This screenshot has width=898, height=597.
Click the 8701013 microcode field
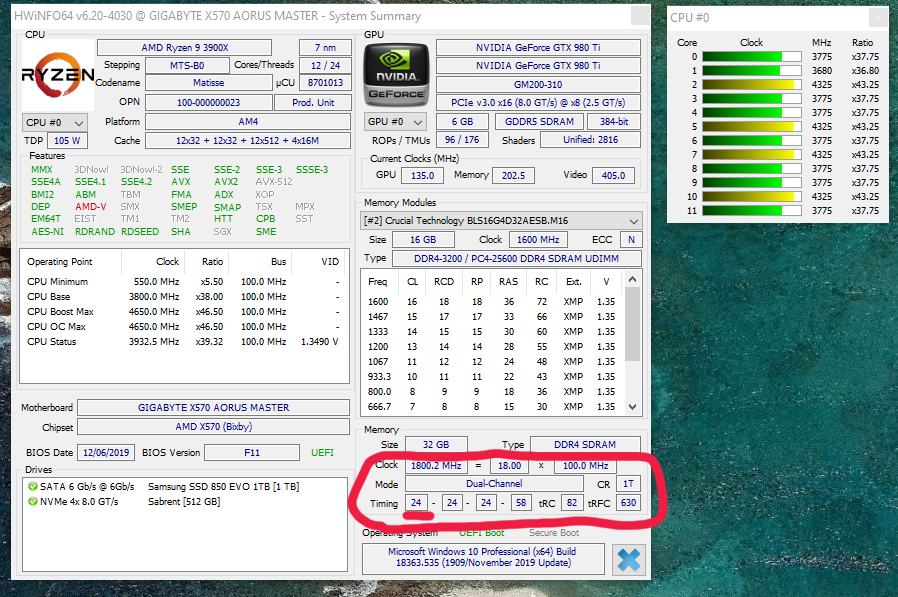pyautogui.click(x=325, y=83)
